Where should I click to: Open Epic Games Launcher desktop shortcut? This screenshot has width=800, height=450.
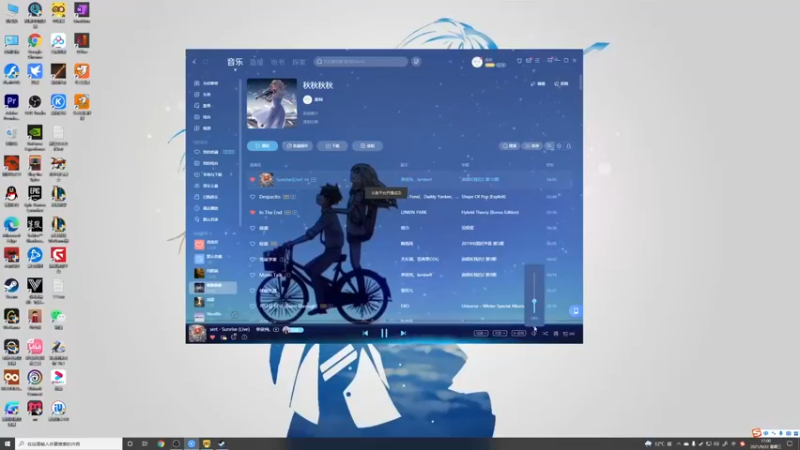click(35, 197)
